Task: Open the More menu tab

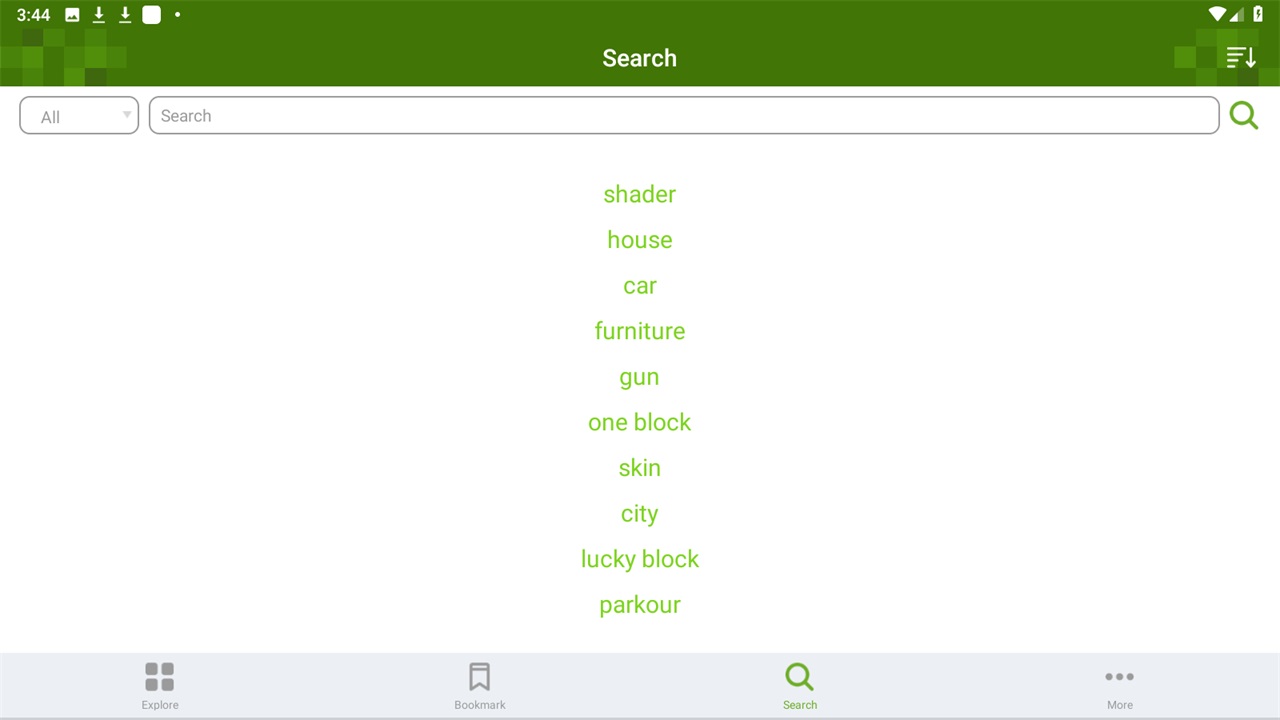Action: 1119,685
